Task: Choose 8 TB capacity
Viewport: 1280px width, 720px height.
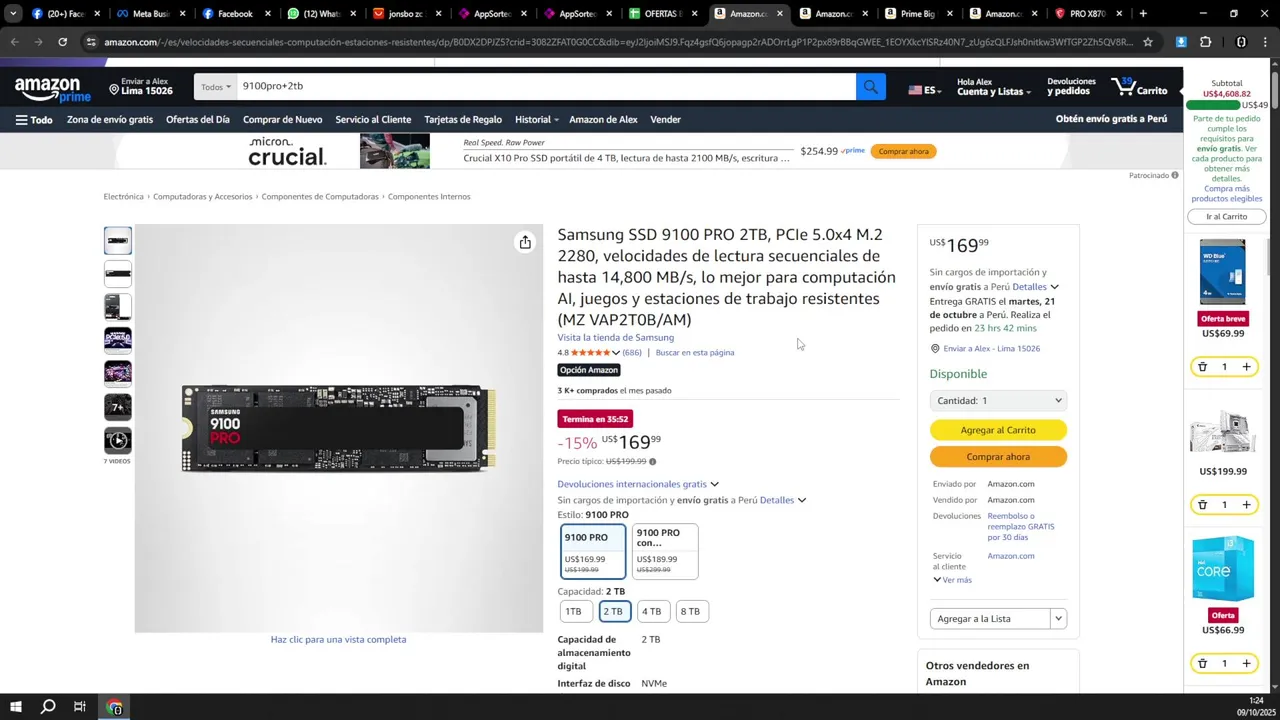Action: (x=690, y=611)
